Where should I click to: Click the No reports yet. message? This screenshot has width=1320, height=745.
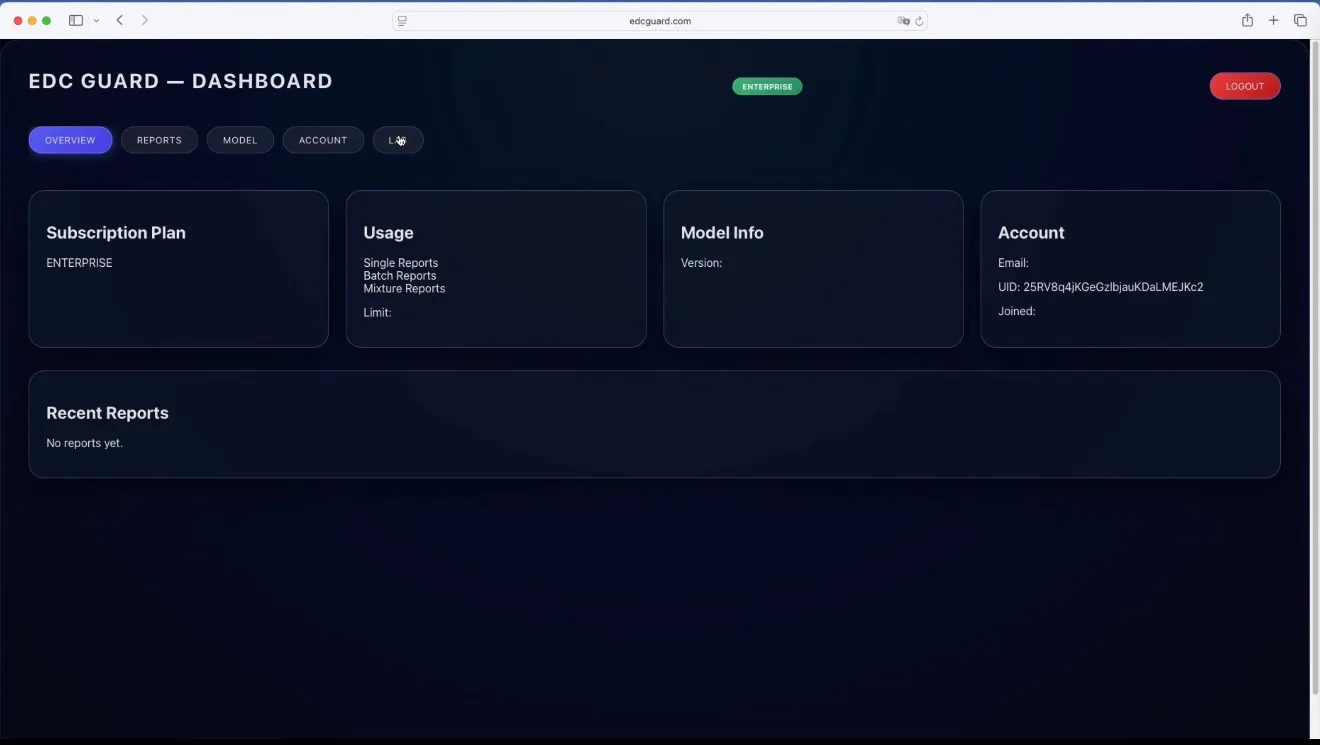click(x=85, y=443)
